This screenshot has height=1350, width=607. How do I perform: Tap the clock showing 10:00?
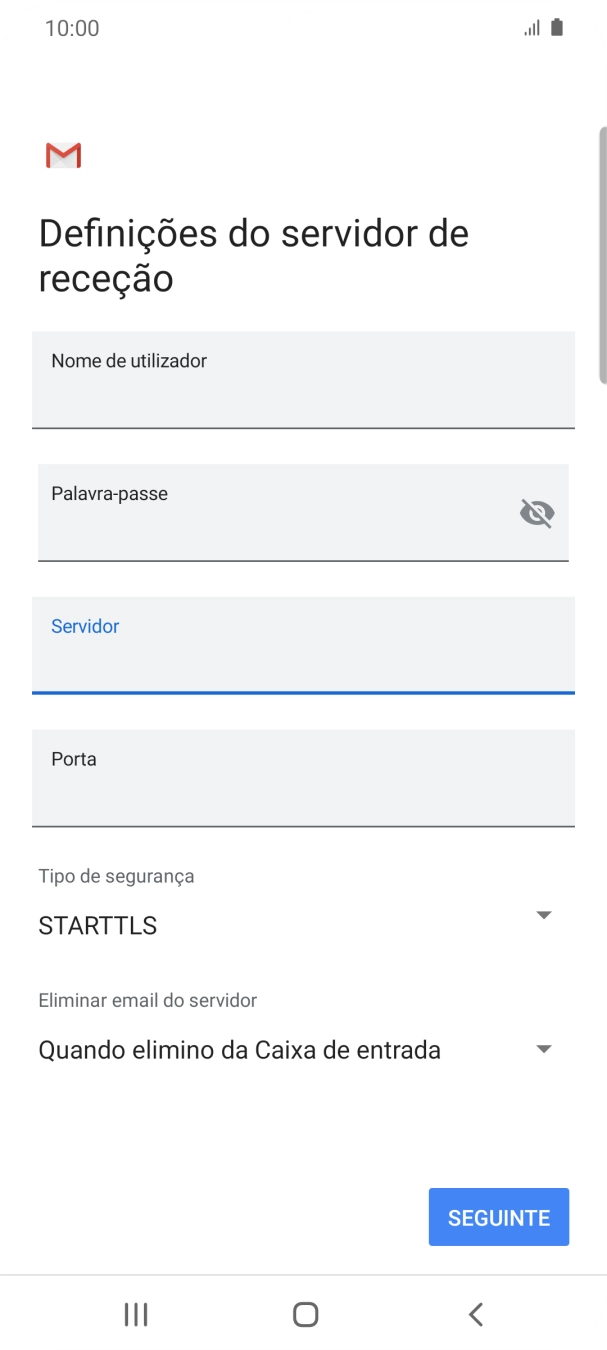71,27
